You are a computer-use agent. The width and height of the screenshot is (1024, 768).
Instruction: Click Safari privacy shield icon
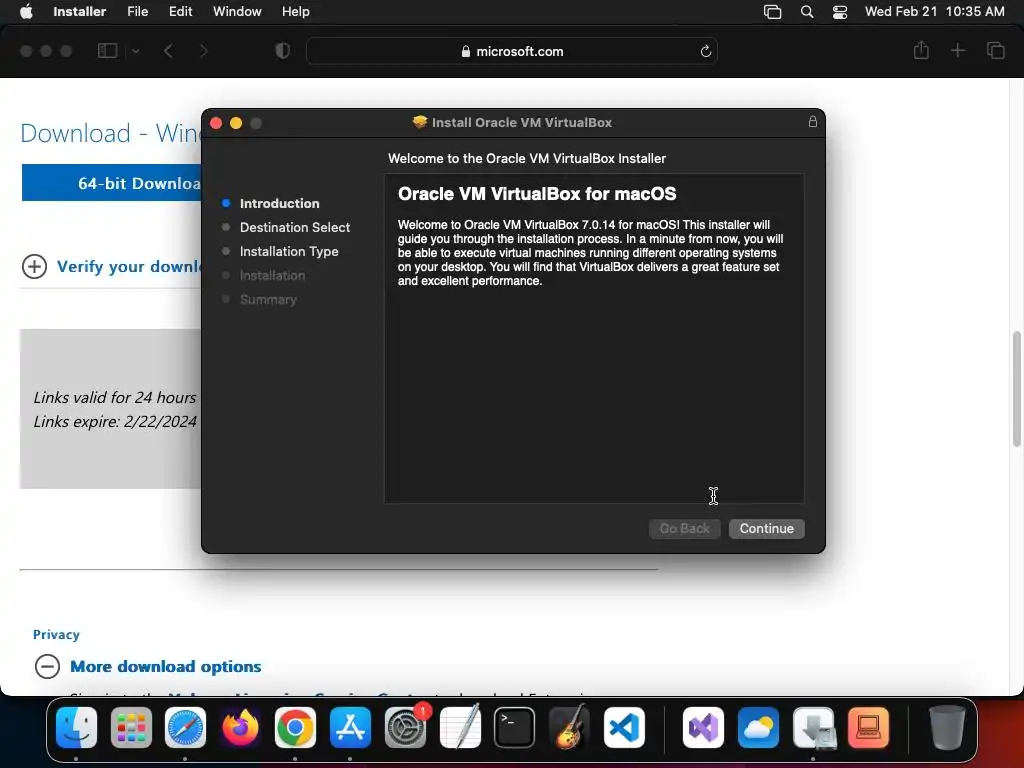point(282,51)
